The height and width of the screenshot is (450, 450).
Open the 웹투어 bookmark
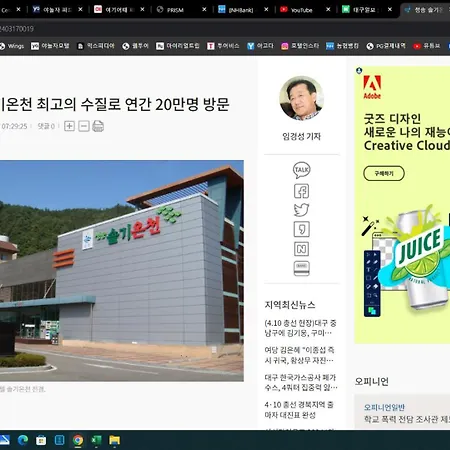point(135,46)
